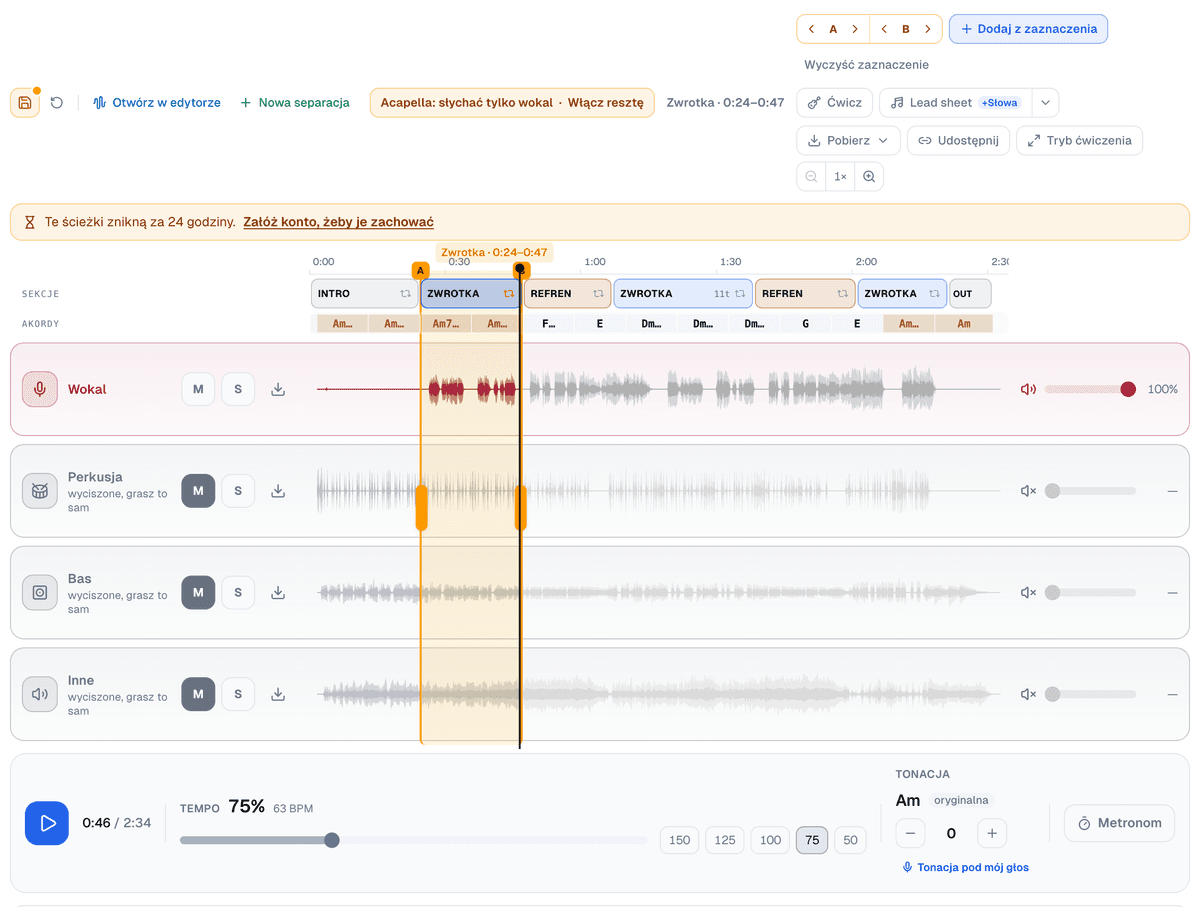Click the undo reset arrow icon
This screenshot has width=1200, height=907.
57,103
